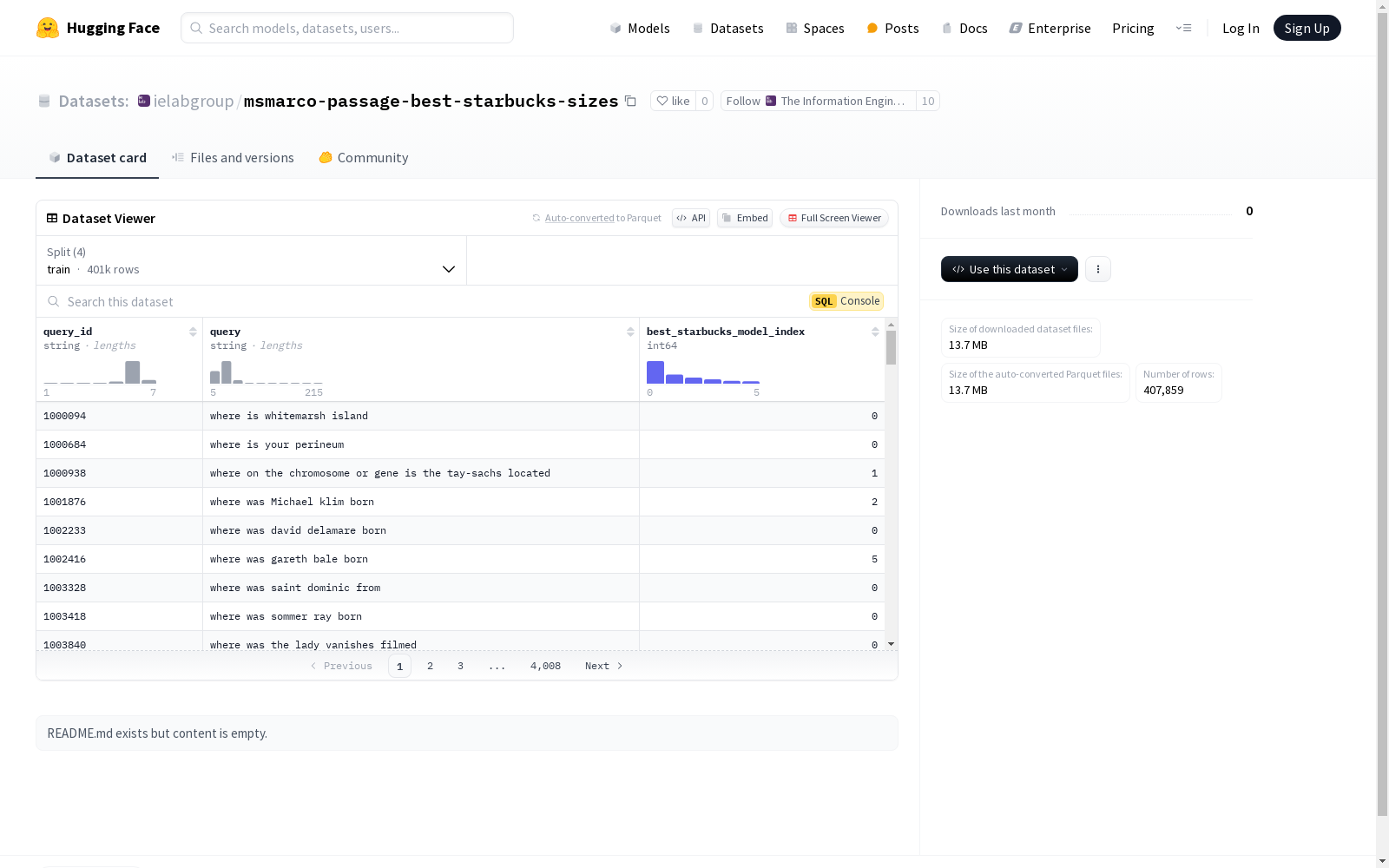The height and width of the screenshot is (868, 1389).
Task: Click the like count number
Action: click(x=705, y=102)
